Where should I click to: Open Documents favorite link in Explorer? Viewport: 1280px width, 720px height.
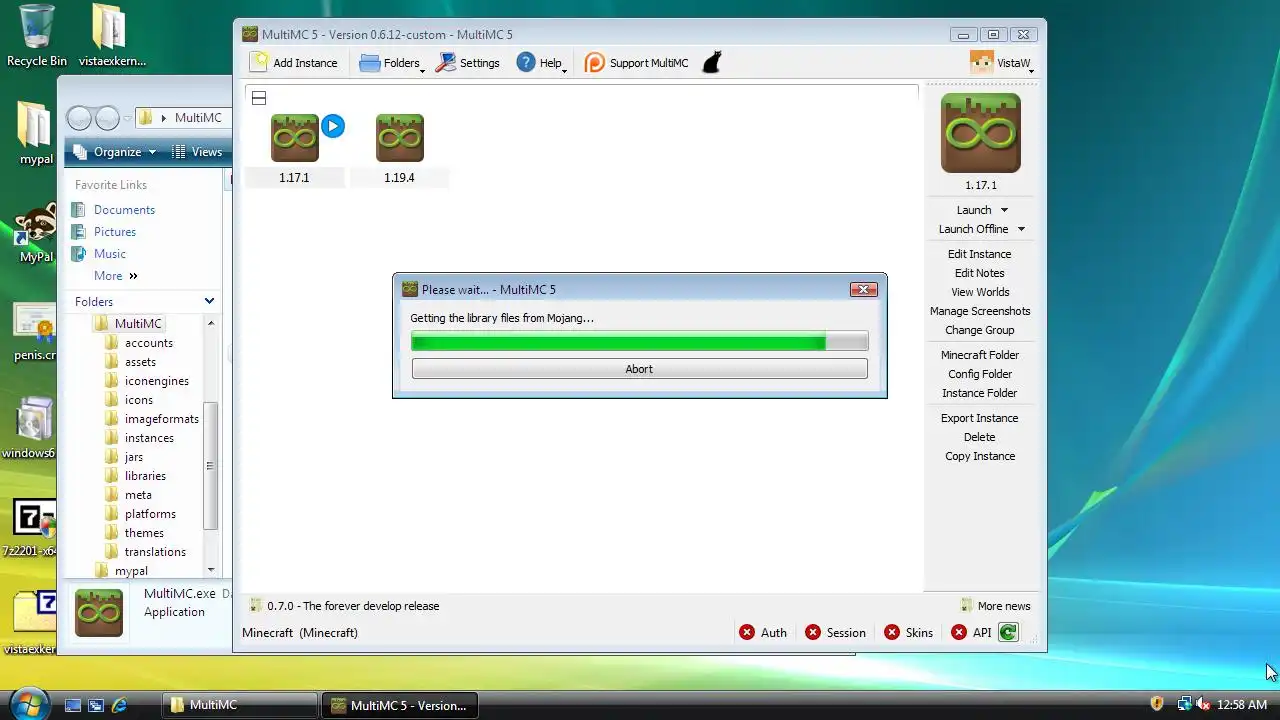tap(113, 210)
